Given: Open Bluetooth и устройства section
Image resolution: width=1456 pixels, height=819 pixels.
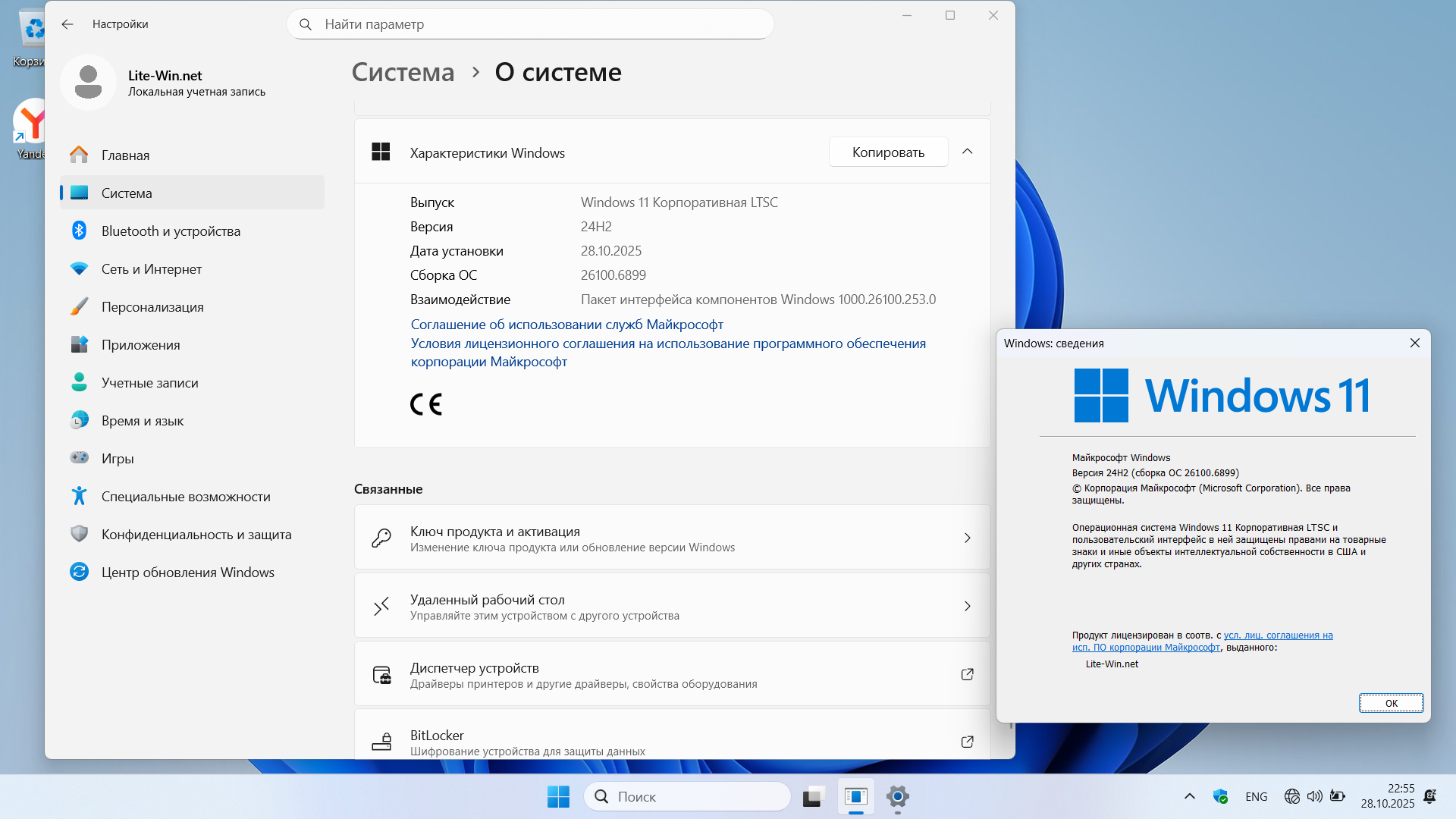Looking at the screenshot, I should pyautogui.click(x=171, y=231).
